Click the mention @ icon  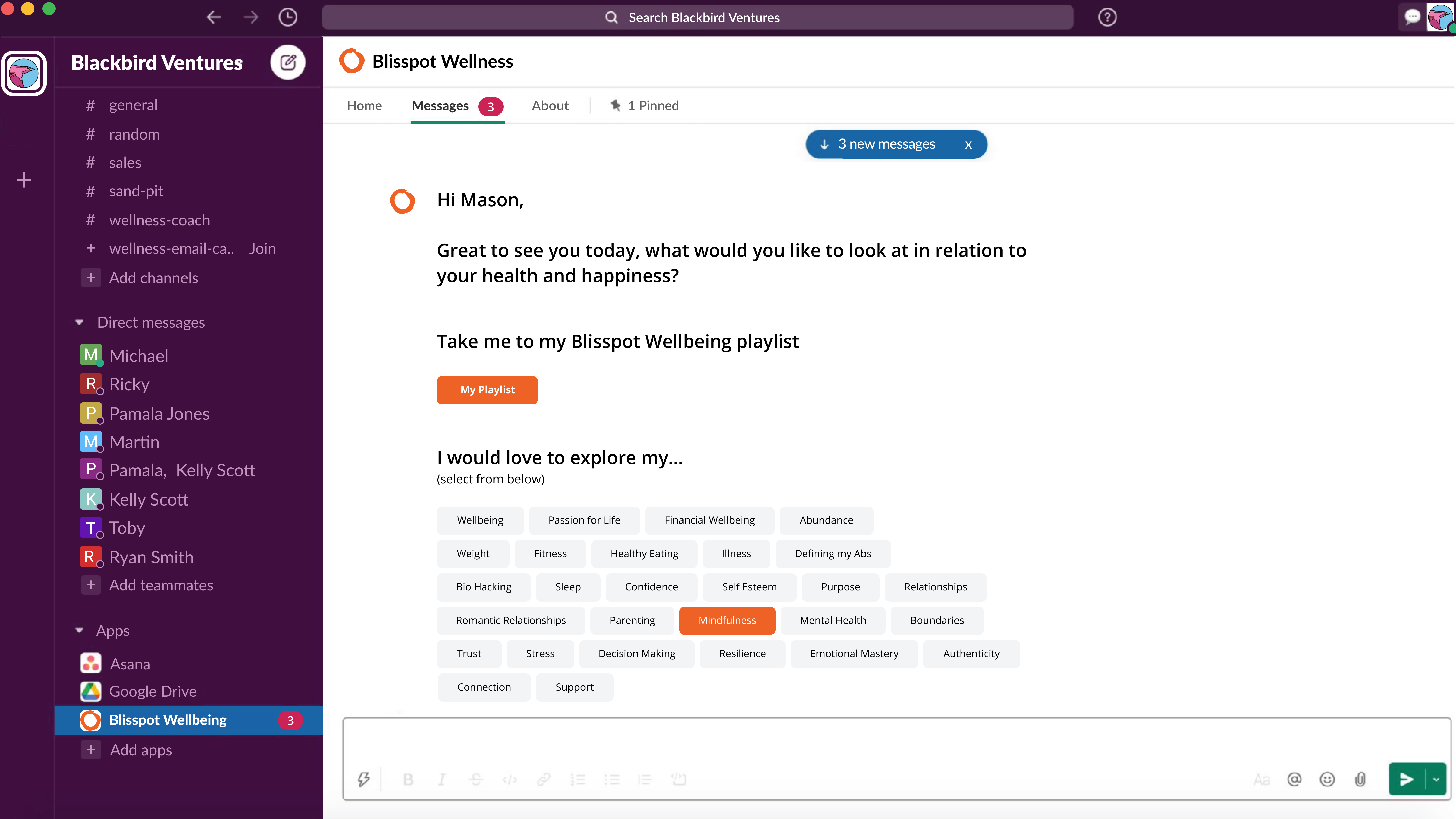click(x=1294, y=779)
